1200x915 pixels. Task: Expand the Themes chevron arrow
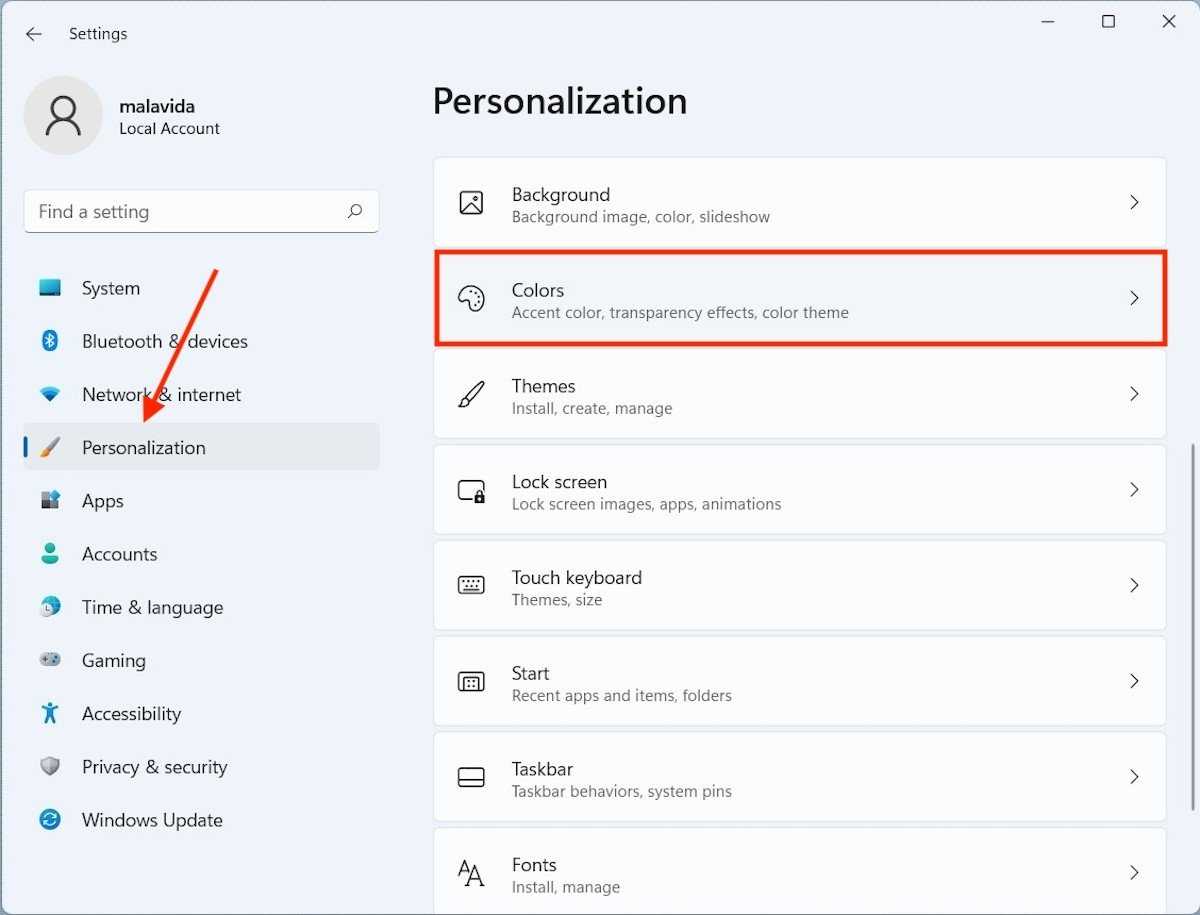pyautogui.click(x=1134, y=394)
